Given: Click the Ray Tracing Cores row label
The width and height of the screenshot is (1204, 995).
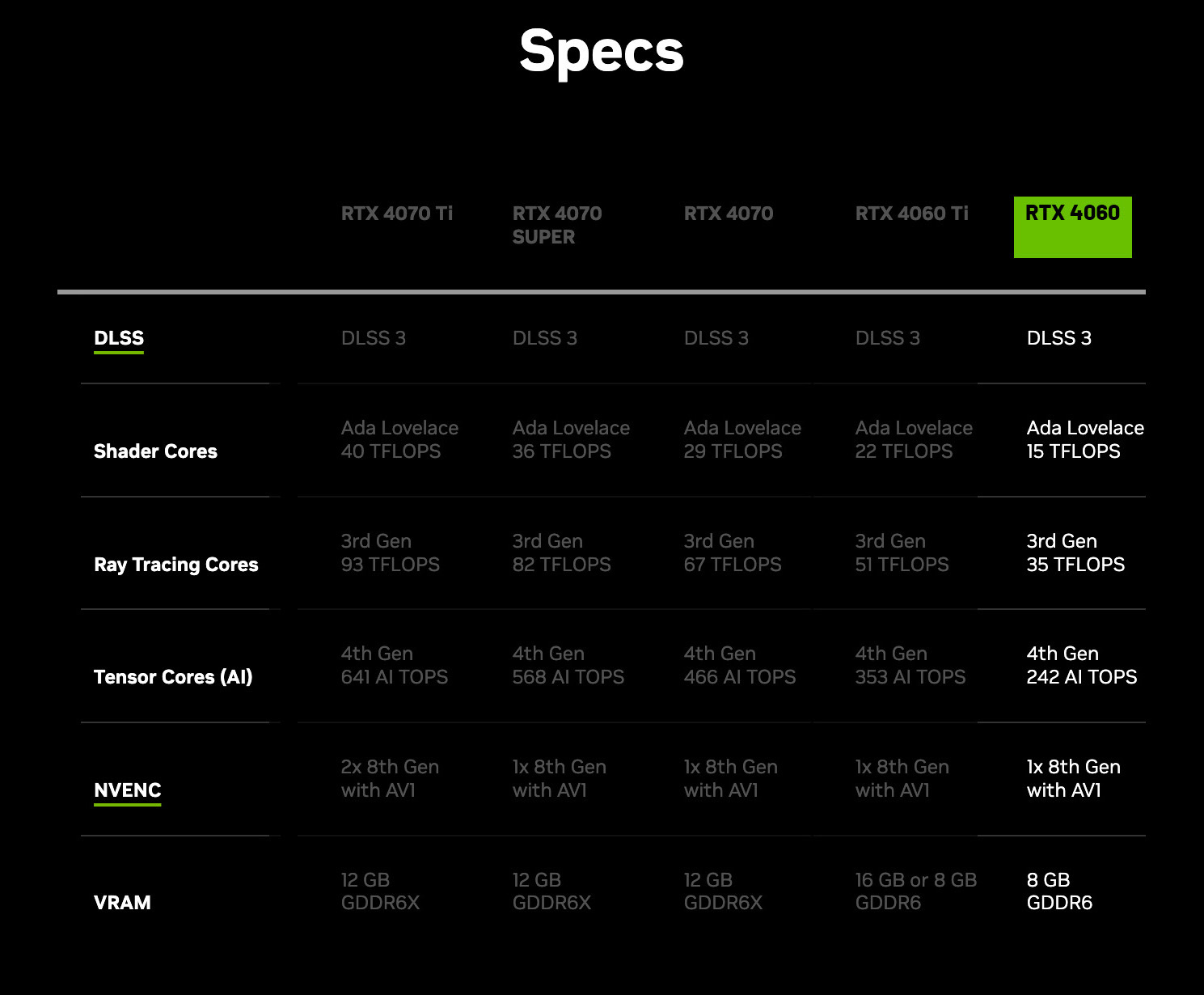Looking at the screenshot, I should pyautogui.click(x=176, y=565).
